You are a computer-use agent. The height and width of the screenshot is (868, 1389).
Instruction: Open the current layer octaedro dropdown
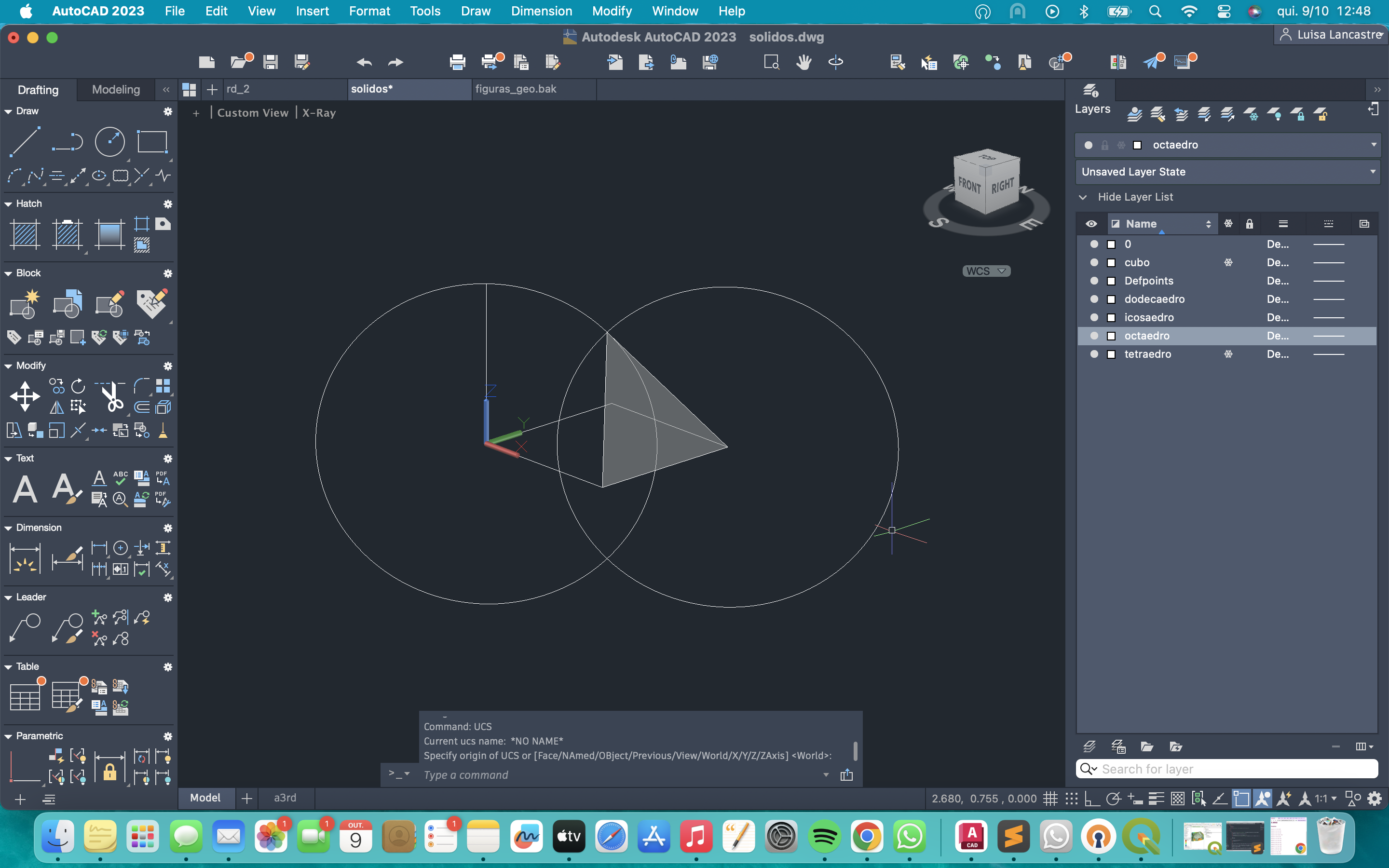point(1373,145)
